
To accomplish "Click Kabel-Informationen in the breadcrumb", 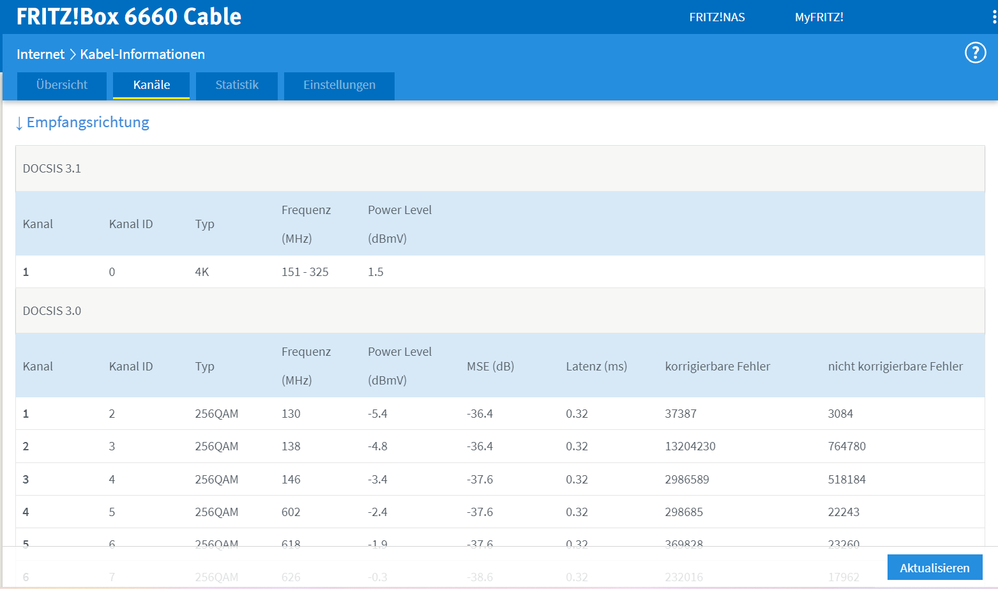I will pyautogui.click(x=143, y=54).
